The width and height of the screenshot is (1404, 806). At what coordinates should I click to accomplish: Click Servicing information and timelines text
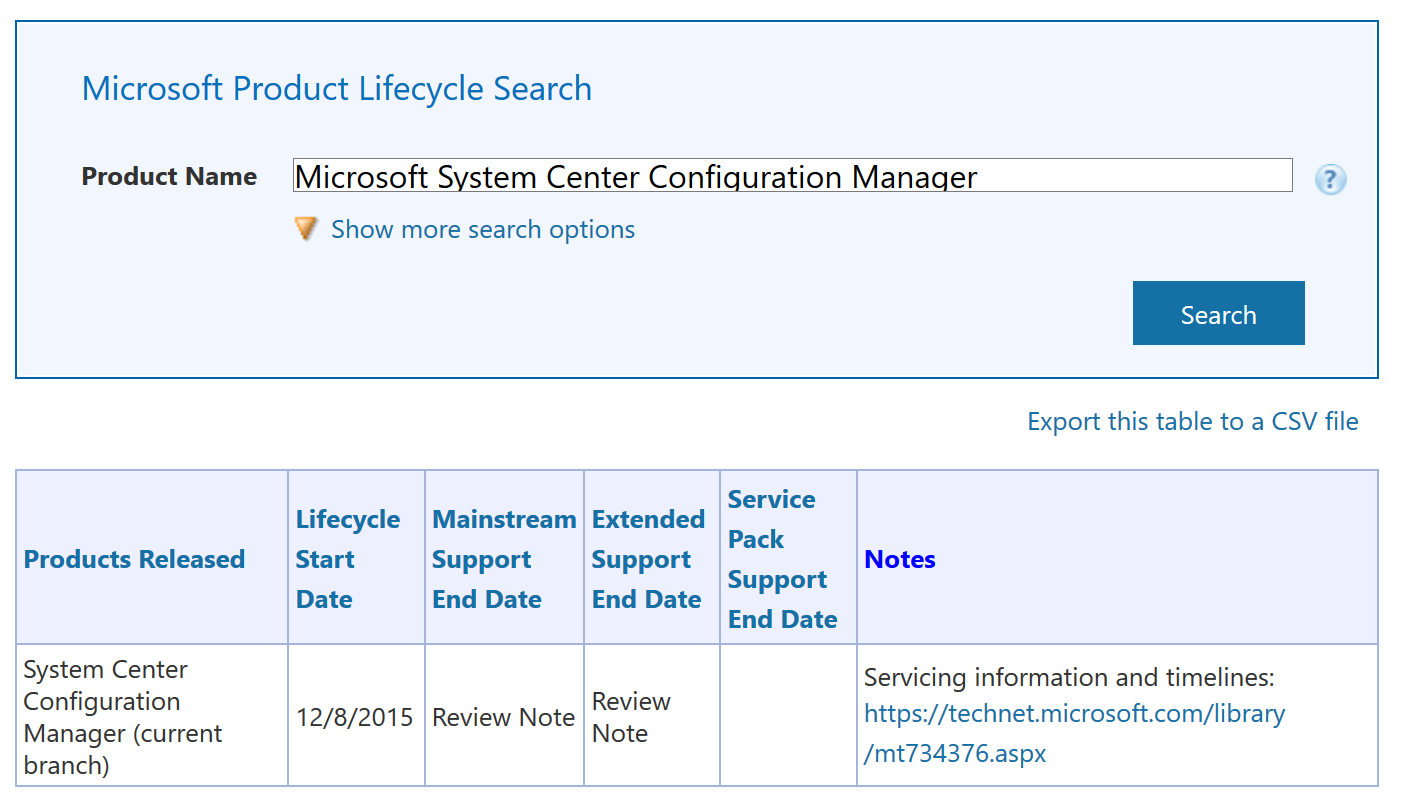tap(1069, 677)
